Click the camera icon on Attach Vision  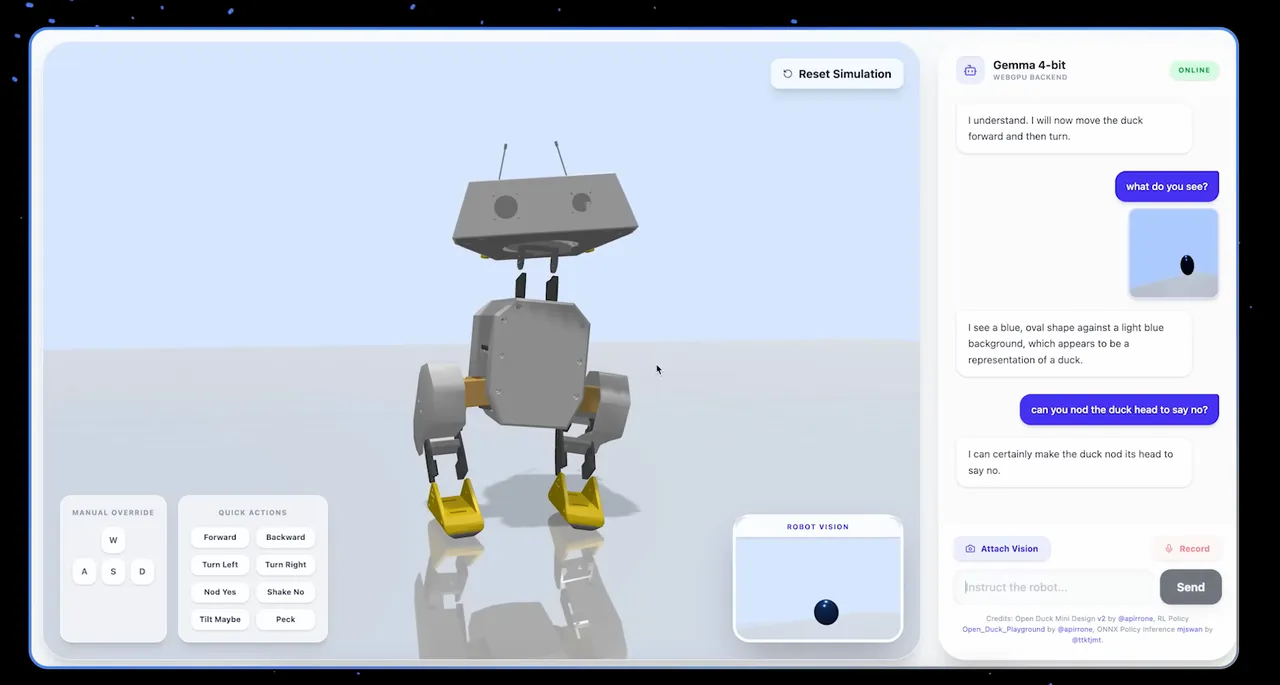pos(970,549)
